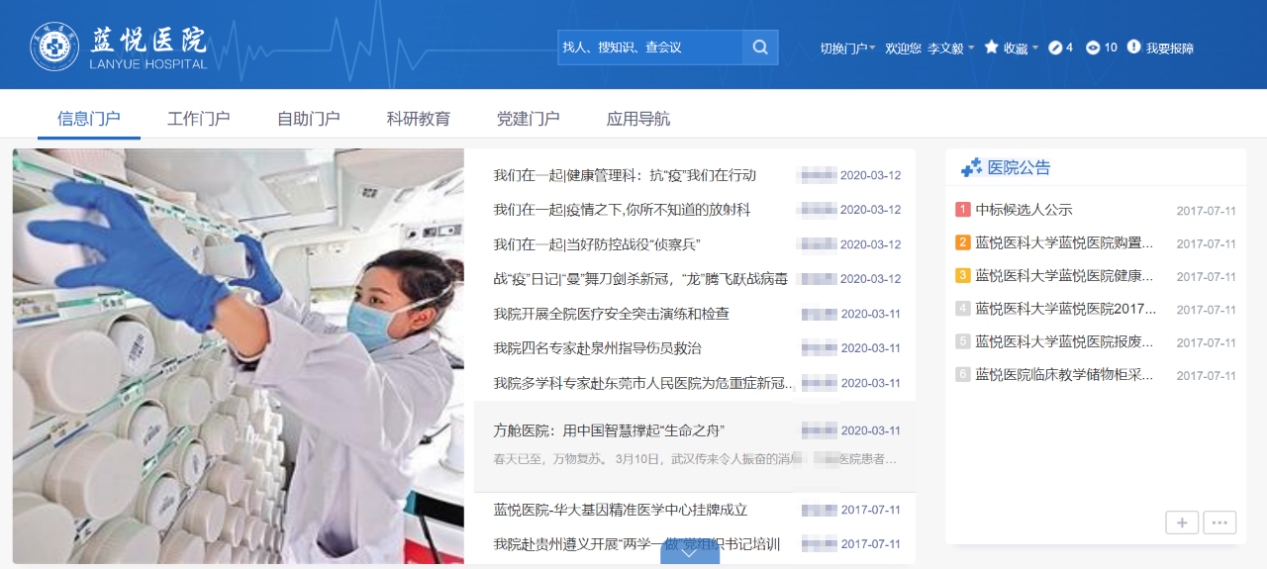Open the 自助门户 tab

[308, 119]
